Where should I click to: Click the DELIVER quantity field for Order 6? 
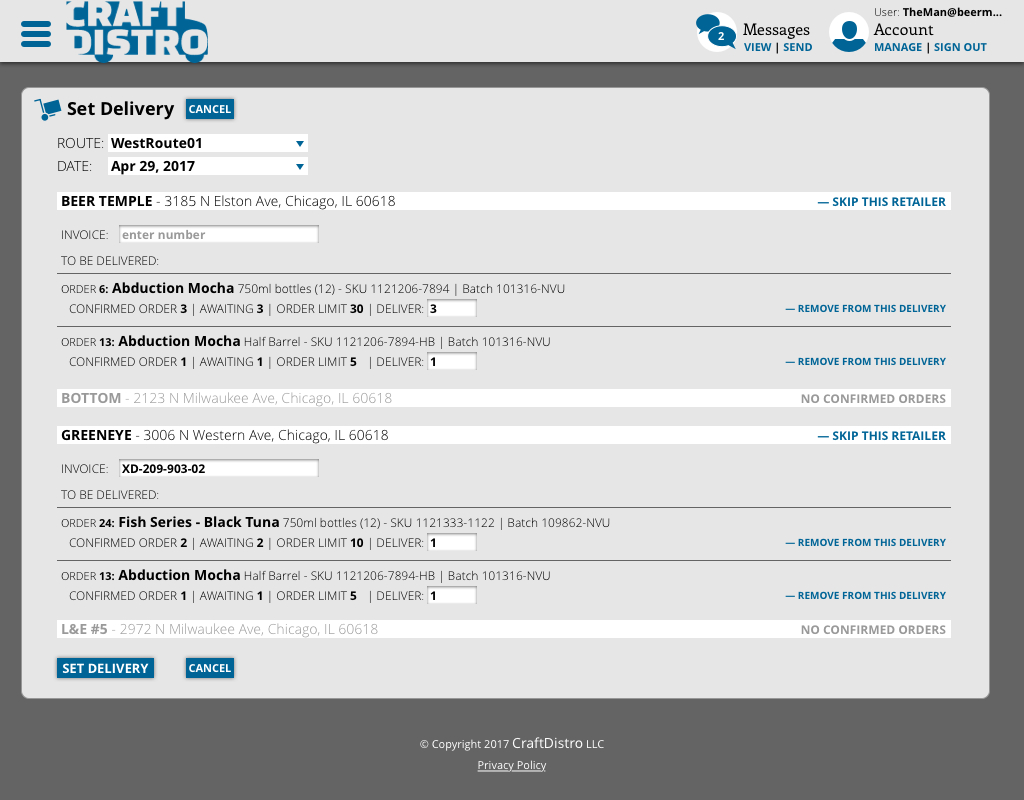tap(451, 308)
